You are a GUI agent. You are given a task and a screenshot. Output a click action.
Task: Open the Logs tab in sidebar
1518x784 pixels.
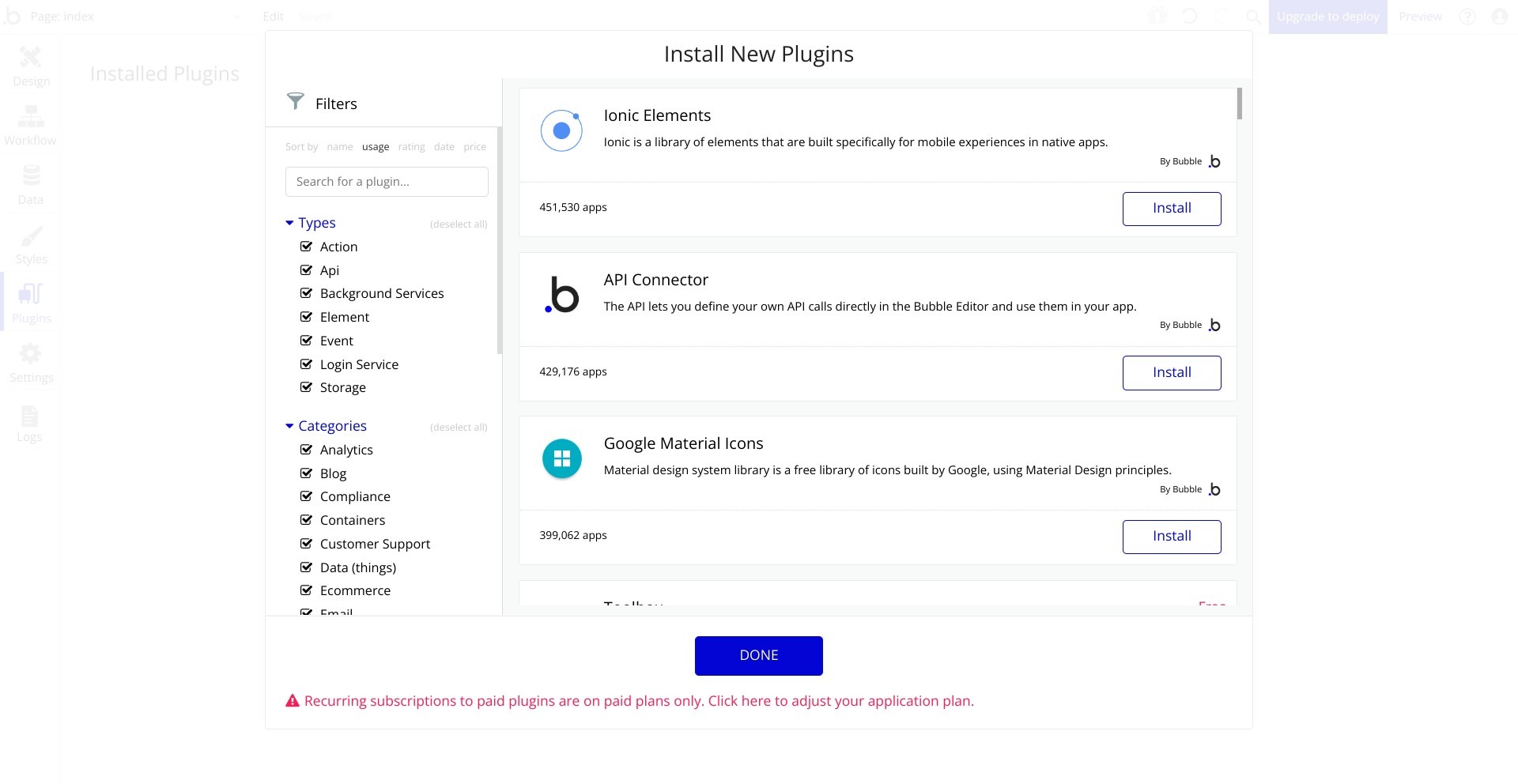click(30, 424)
